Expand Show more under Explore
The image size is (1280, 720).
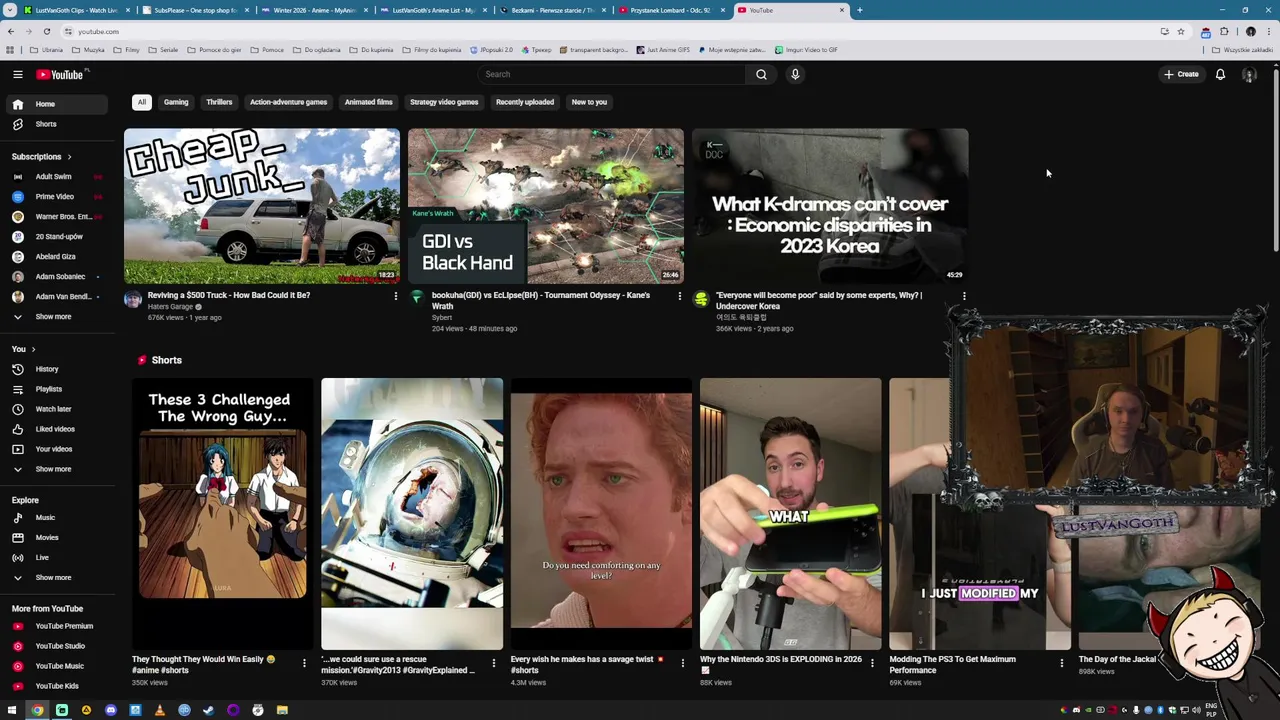(x=58, y=578)
